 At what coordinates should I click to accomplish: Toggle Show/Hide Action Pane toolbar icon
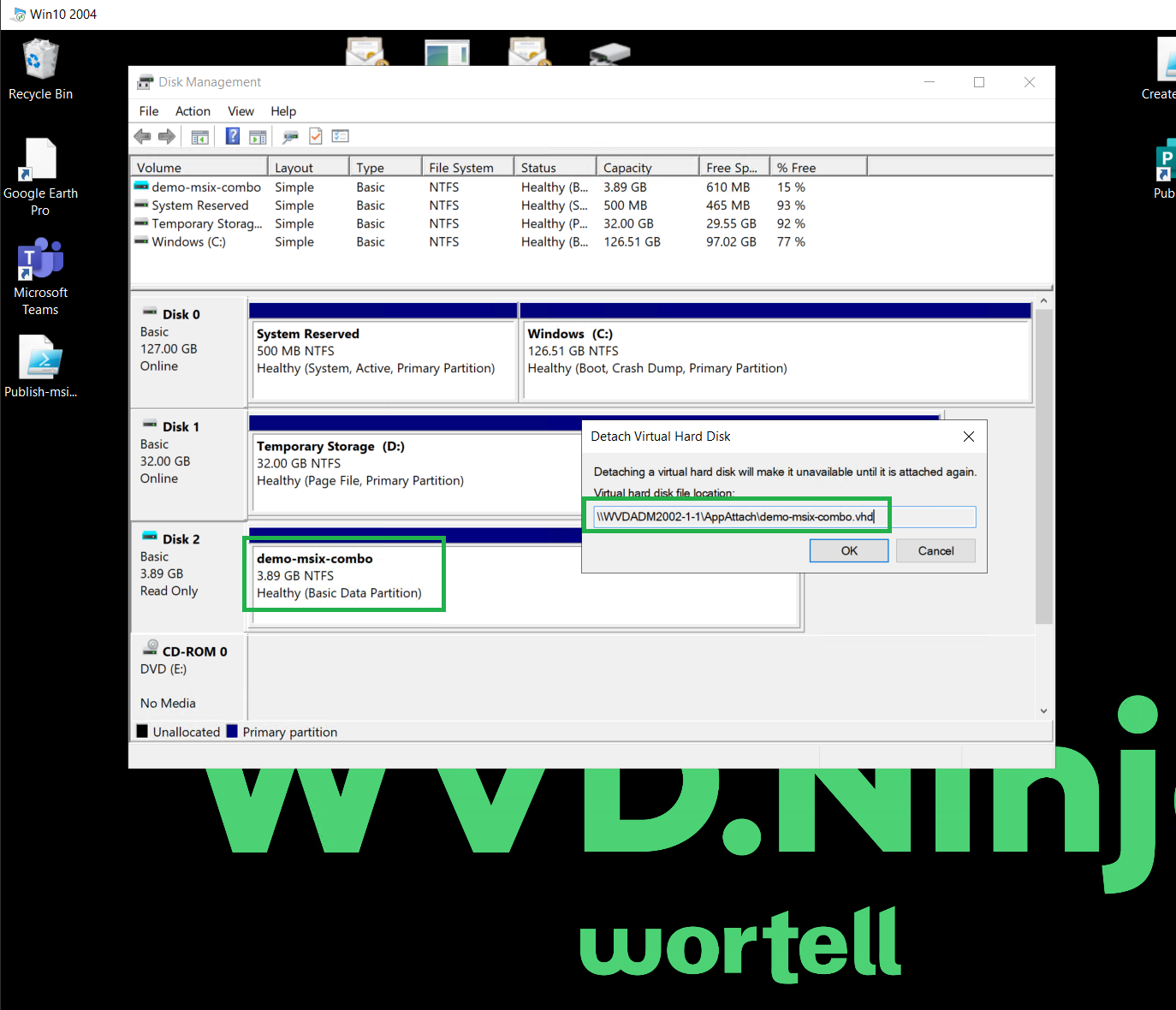(x=258, y=136)
